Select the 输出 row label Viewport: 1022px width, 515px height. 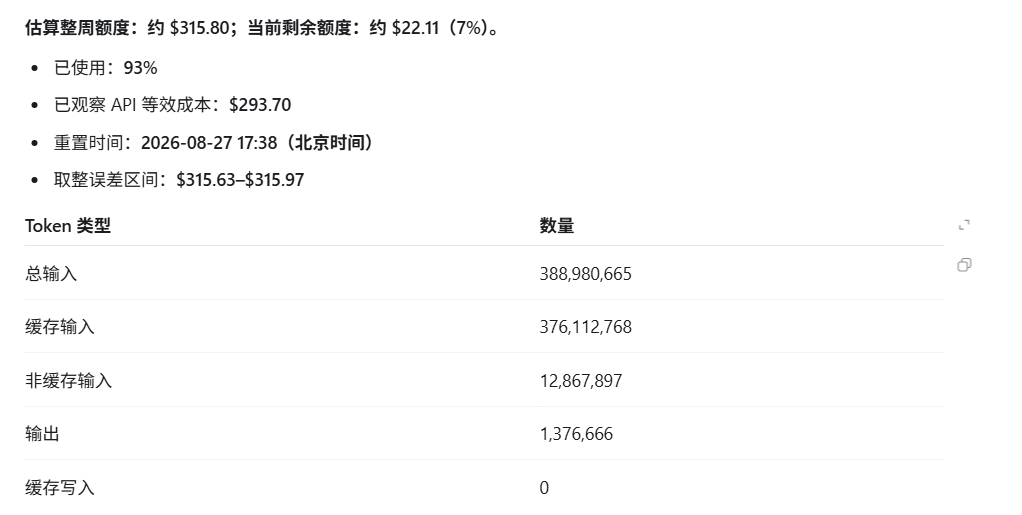pyautogui.click(x=42, y=434)
